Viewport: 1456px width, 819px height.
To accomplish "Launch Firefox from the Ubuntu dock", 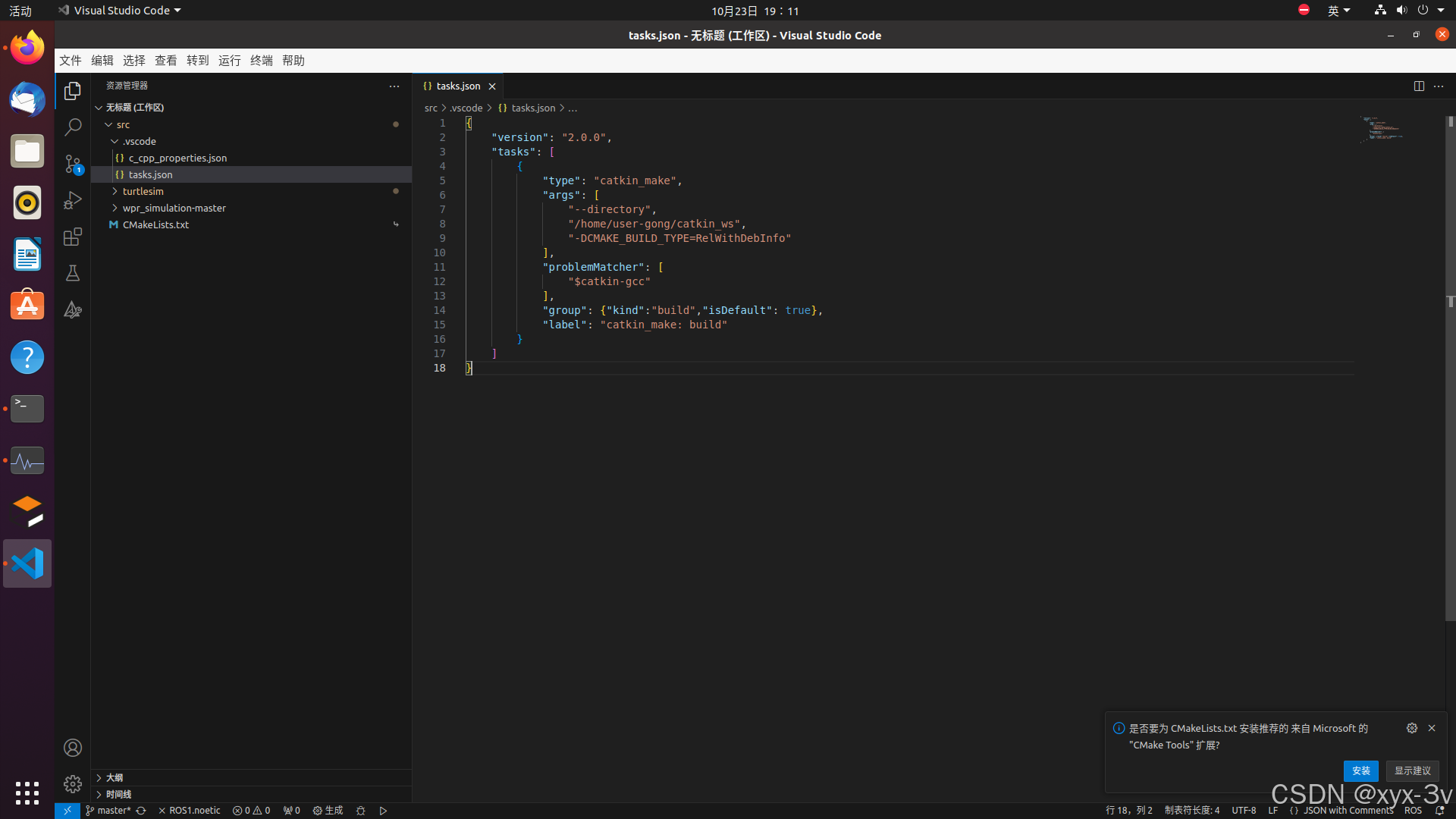I will (x=27, y=48).
